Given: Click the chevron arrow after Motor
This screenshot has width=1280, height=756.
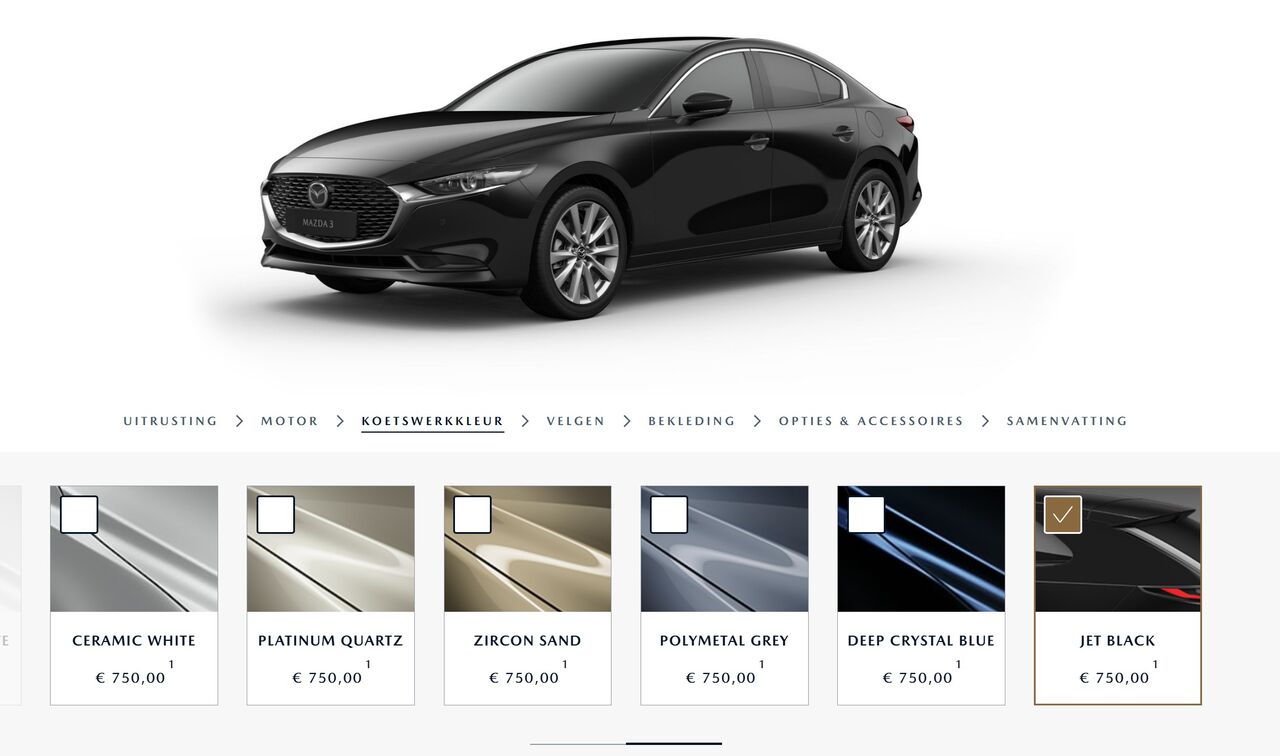Looking at the screenshot, I should tap(340, 421).
